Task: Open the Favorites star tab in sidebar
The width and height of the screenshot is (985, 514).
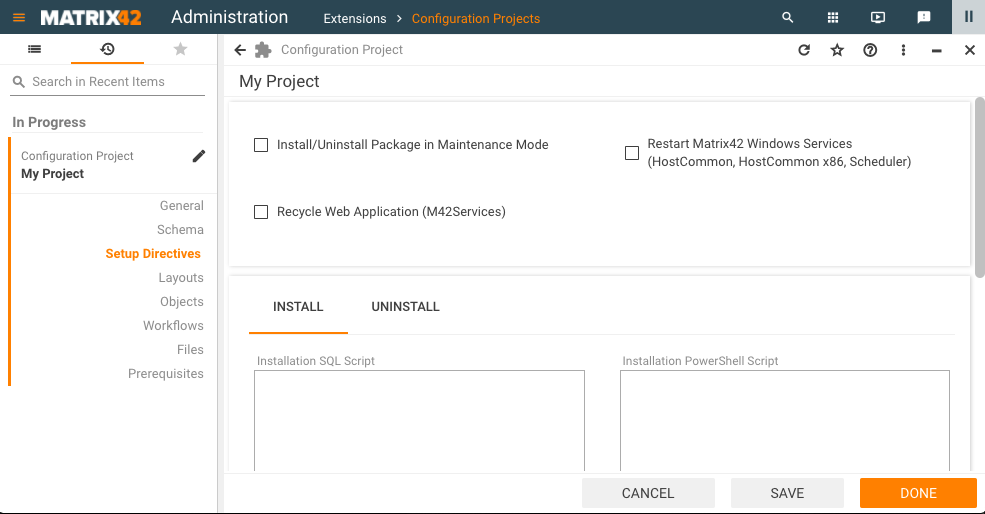Action: 180,49
